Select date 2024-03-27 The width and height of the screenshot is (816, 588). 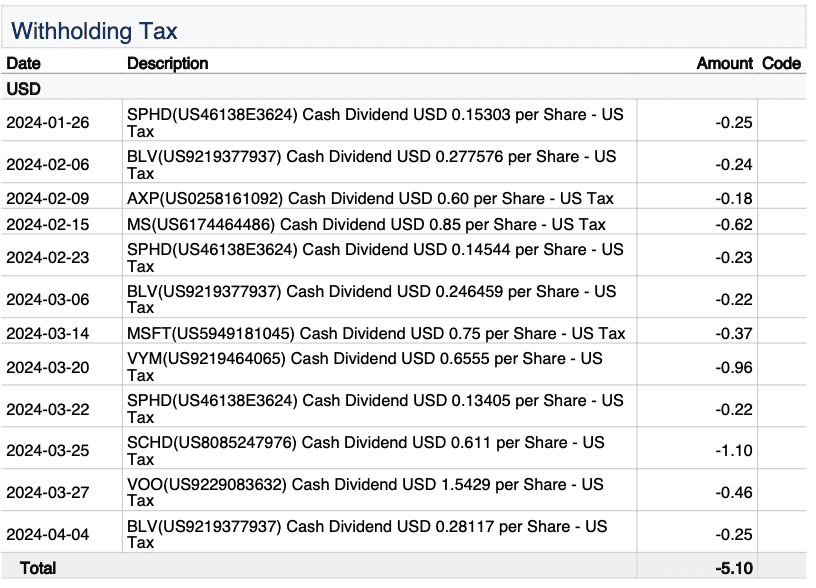click(x=48, y=492)
